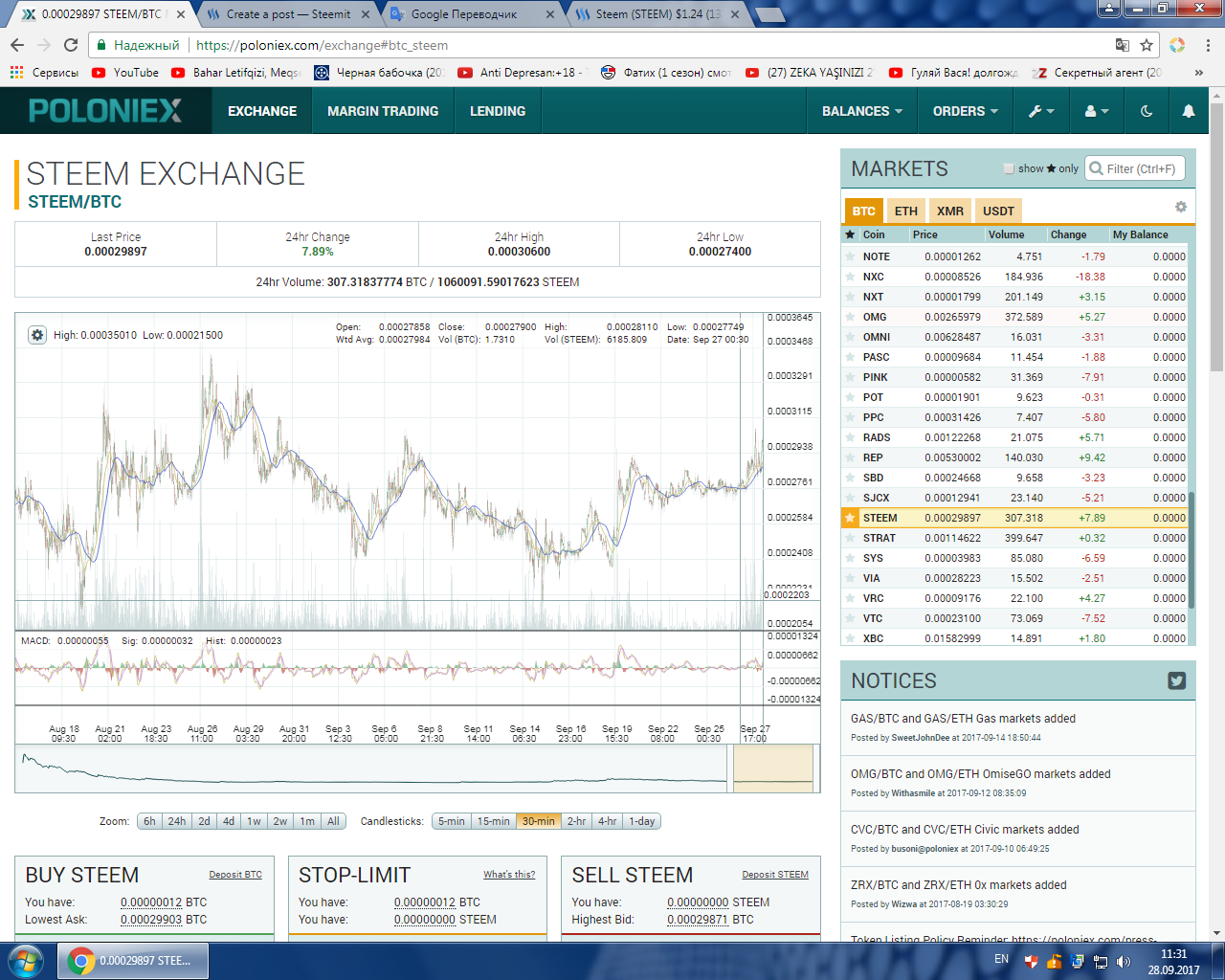This screenshot has width=1225, height=980.
Task: Open the Сервисы apps bookmark
Action: [44, 72]
